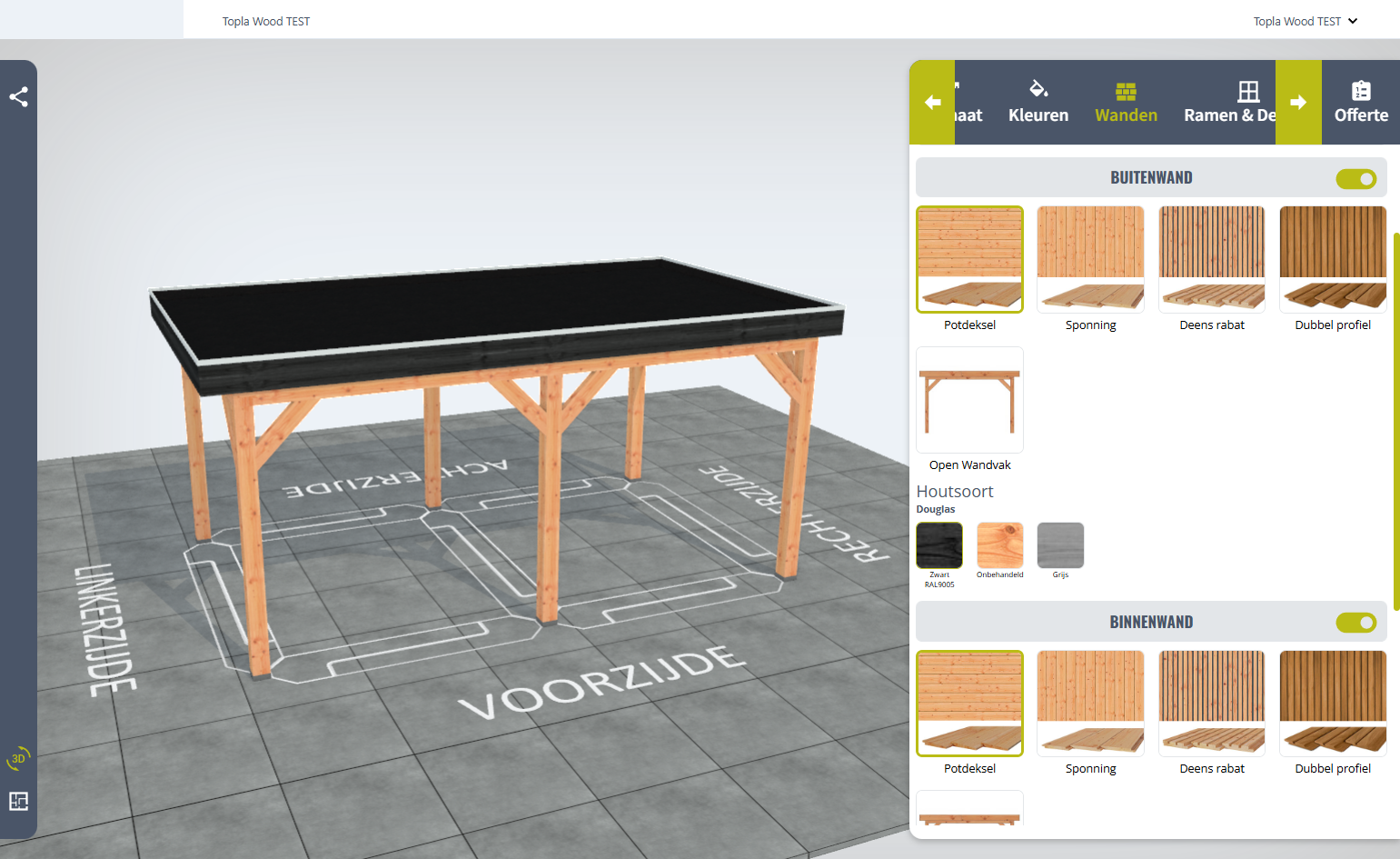Toggle the Binnenwand switch

[x=1355, y=623]
